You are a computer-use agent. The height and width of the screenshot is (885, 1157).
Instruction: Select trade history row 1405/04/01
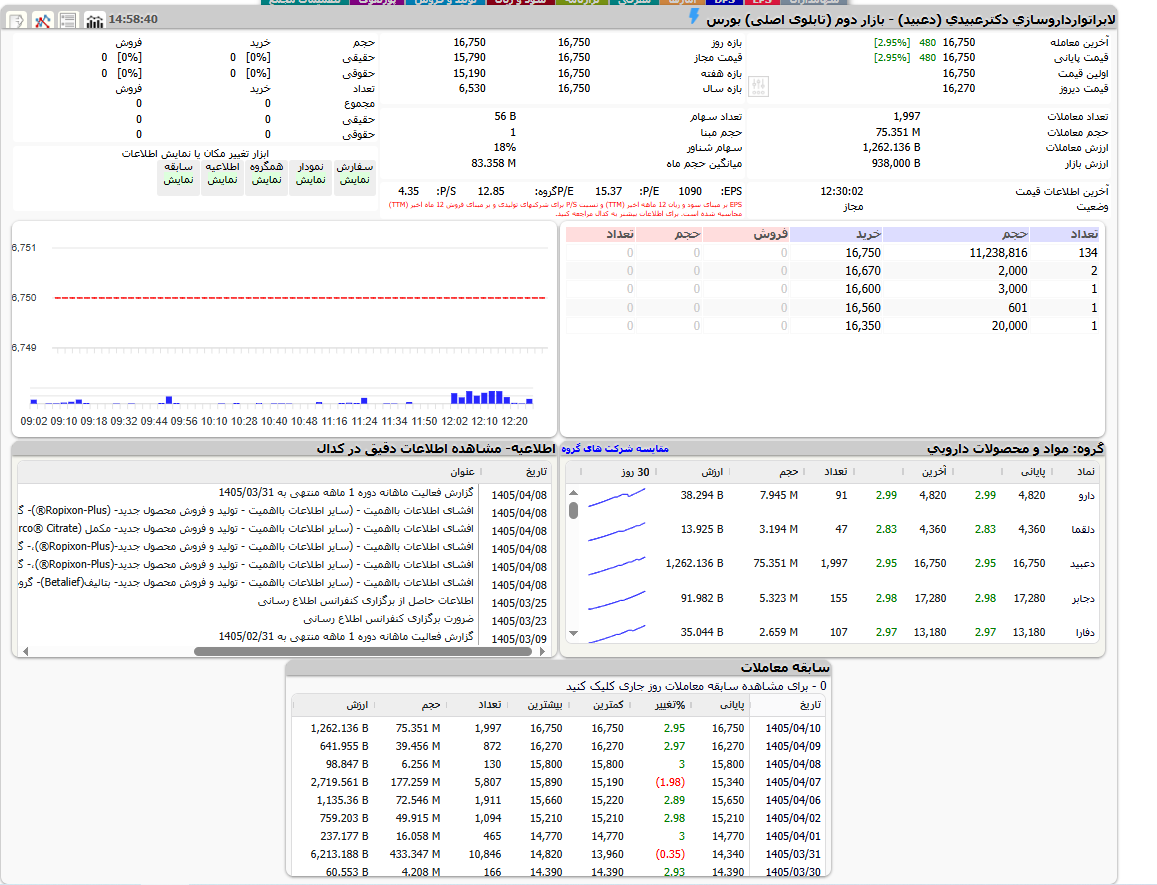(x=558, y=836)
